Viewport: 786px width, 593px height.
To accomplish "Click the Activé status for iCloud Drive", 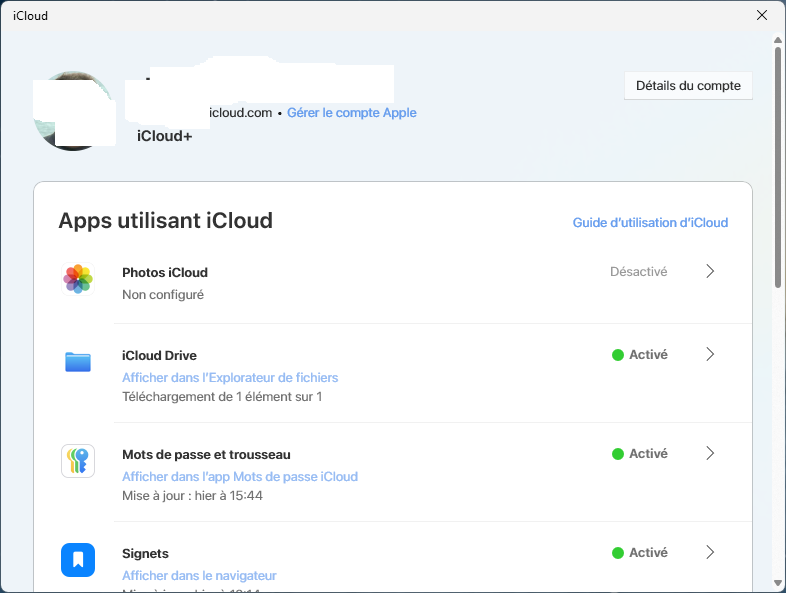I will coord(639,354).
